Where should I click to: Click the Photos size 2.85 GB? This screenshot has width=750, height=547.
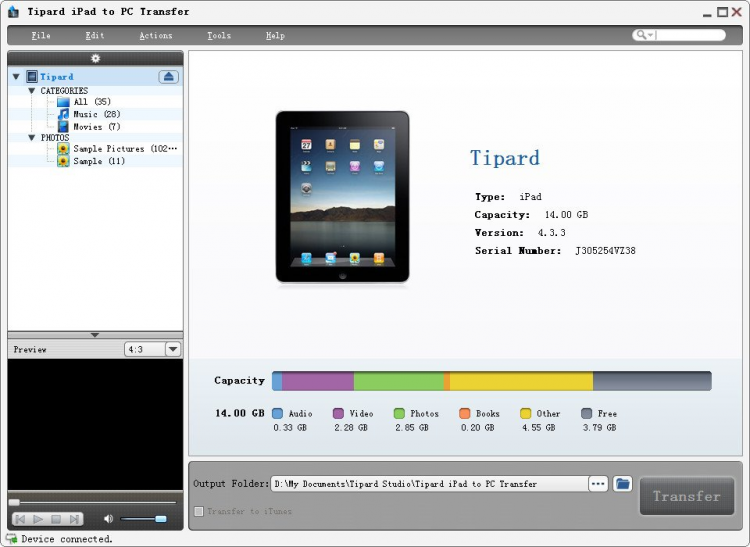(x=412, y=427)
